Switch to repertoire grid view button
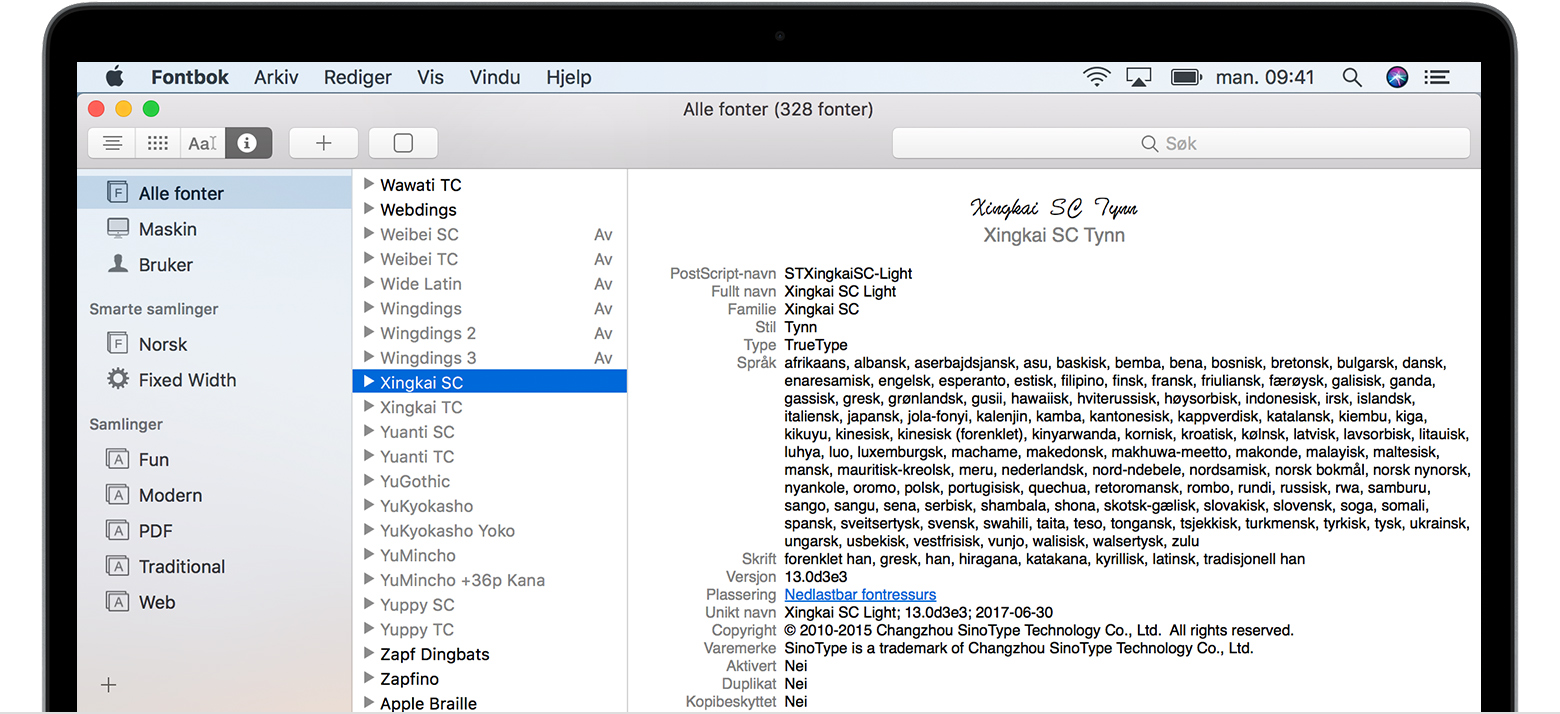1560x714 pixels. [x=157, y=143]
